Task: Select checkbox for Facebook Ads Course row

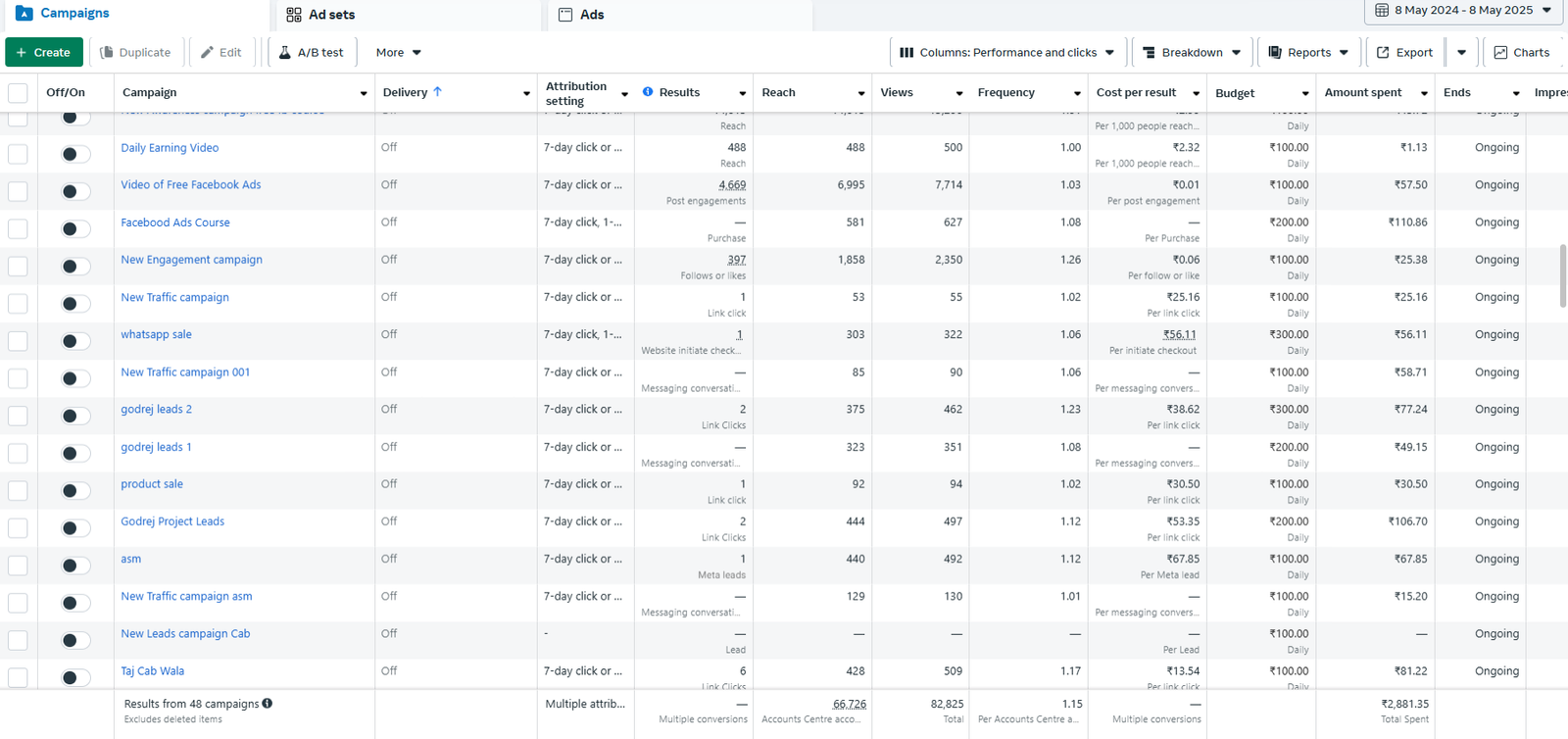Action: coord(18,228)
